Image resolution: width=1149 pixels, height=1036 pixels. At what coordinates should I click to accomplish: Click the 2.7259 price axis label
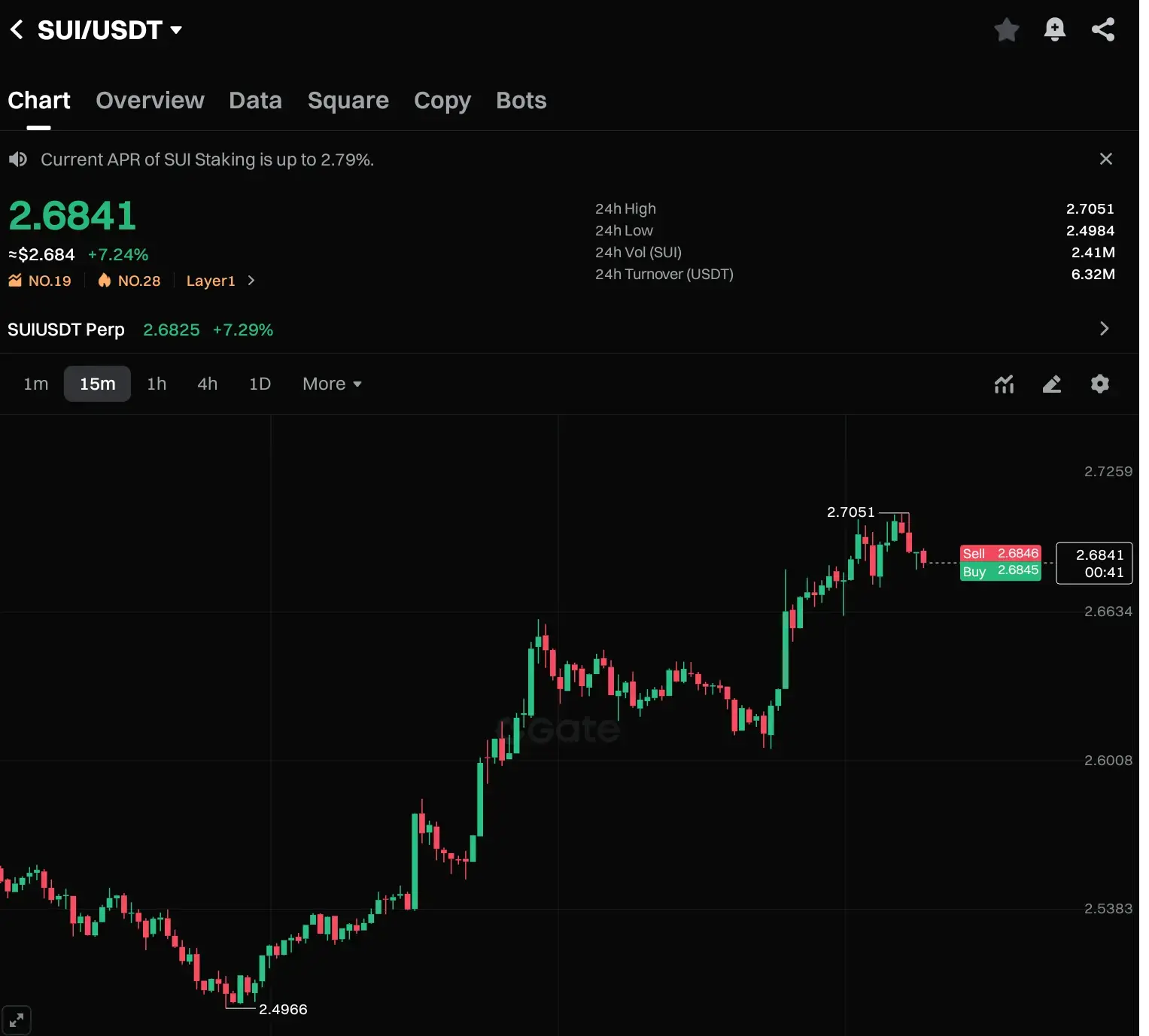(1108, 471)
